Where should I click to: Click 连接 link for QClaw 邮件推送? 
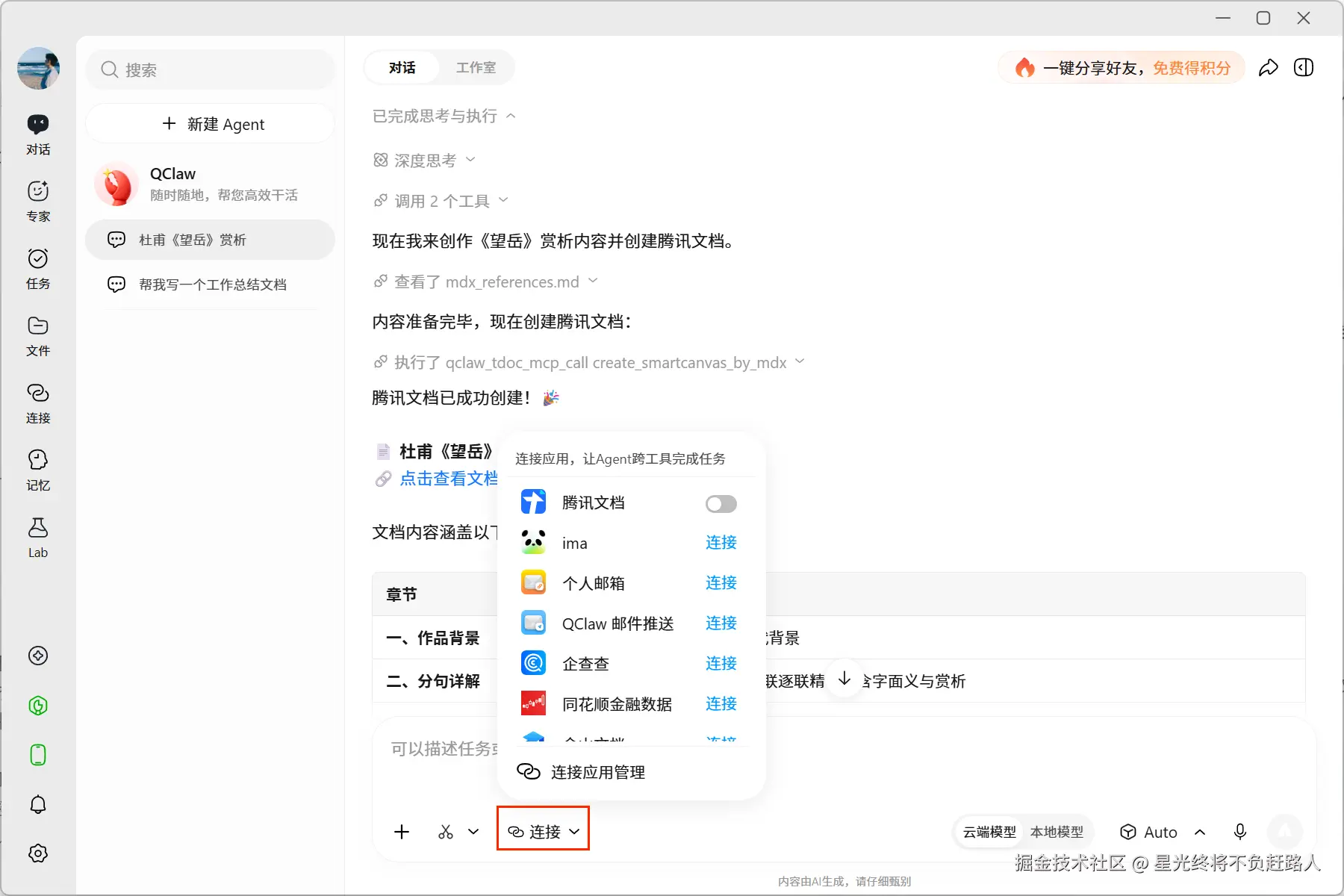click(x=721, y=623)
